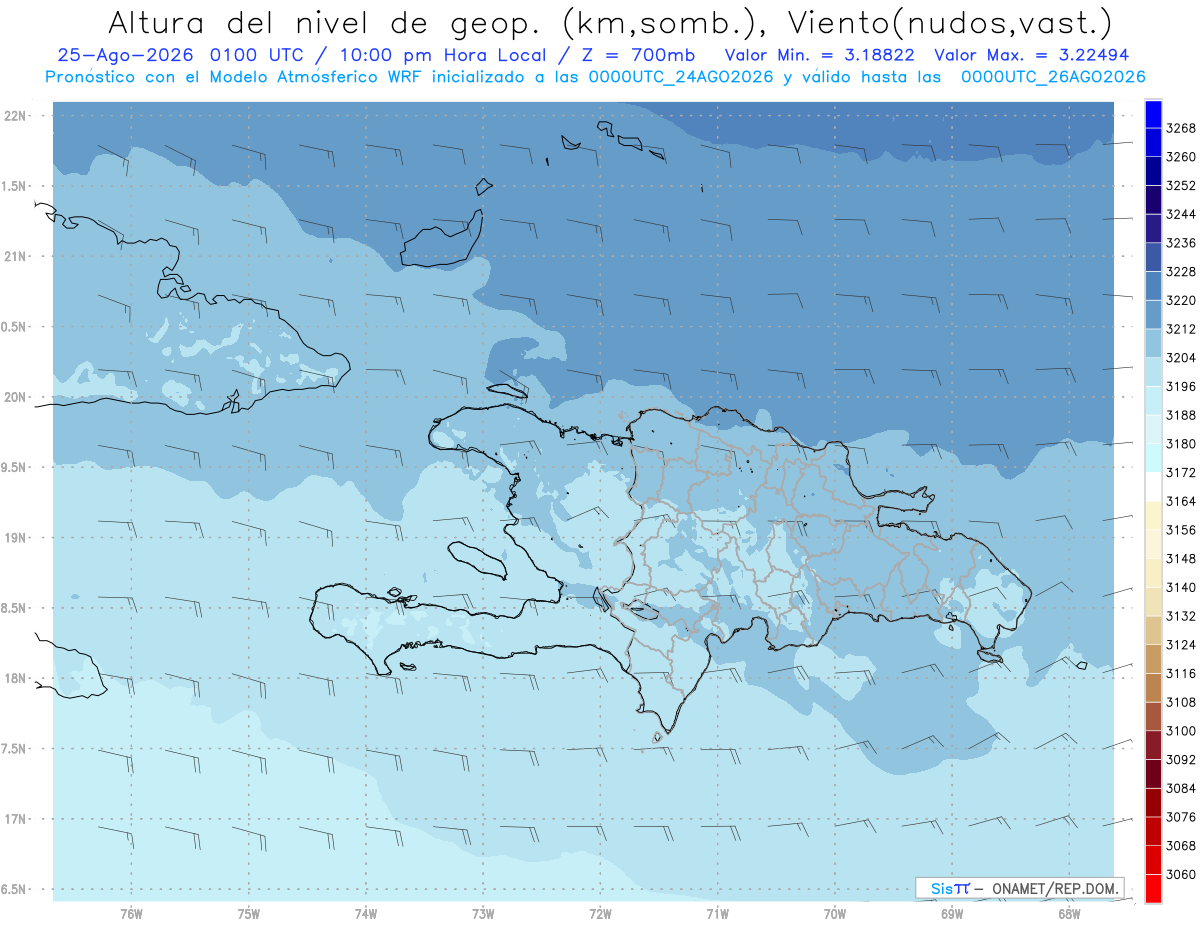Image resolution: width=1200 pixels, height=927 pixels.
Task: Click the latitude label '20N'
Action: tap(15, 397)
